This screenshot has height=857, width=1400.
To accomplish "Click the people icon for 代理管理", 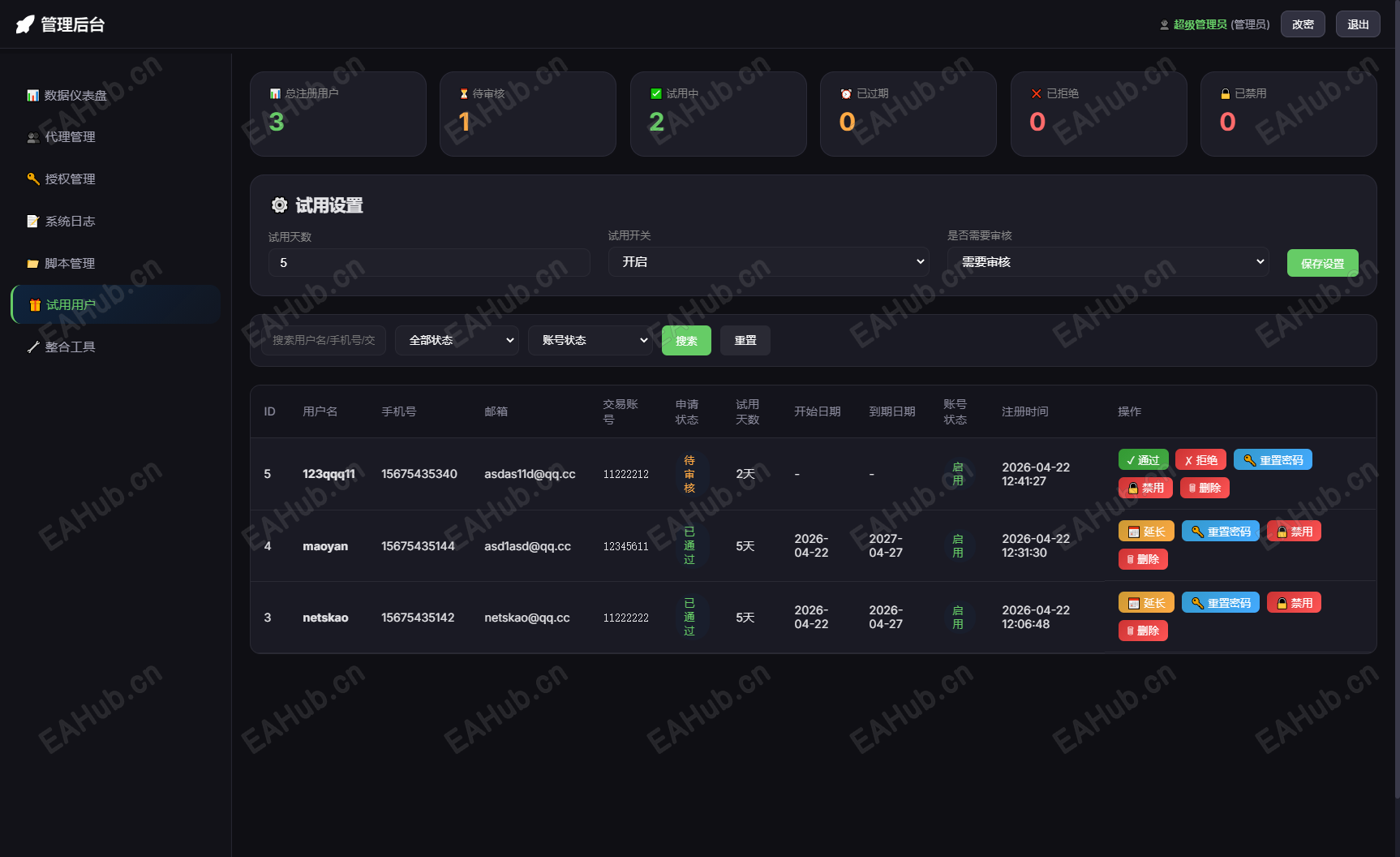I will tap(33, 137).
